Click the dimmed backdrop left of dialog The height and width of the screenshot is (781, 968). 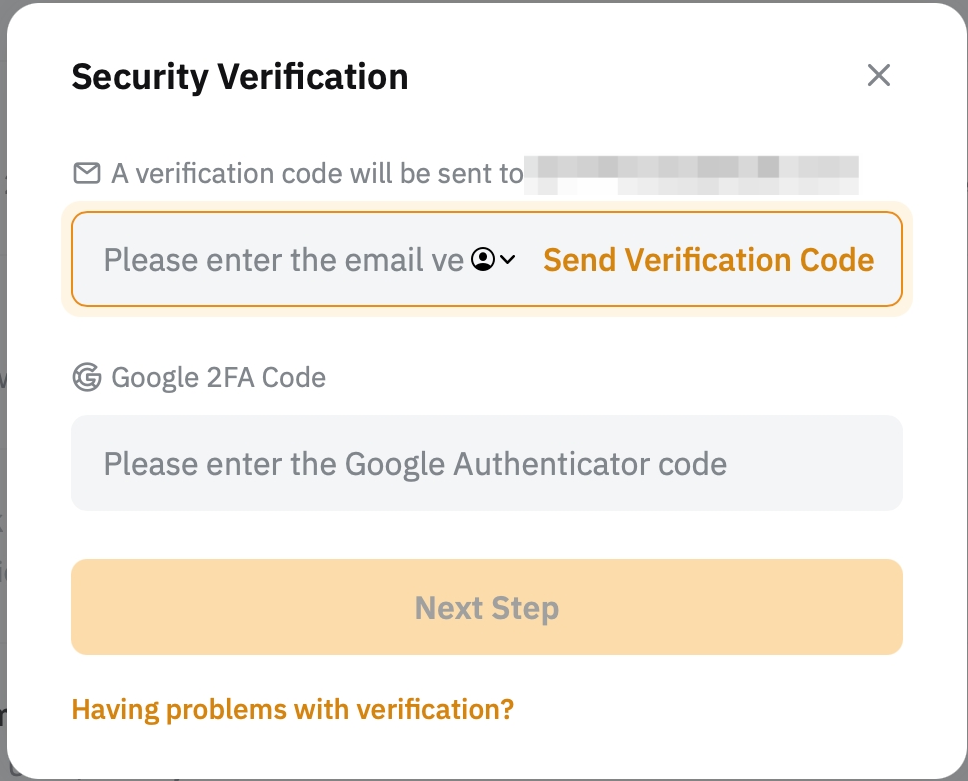3,400
